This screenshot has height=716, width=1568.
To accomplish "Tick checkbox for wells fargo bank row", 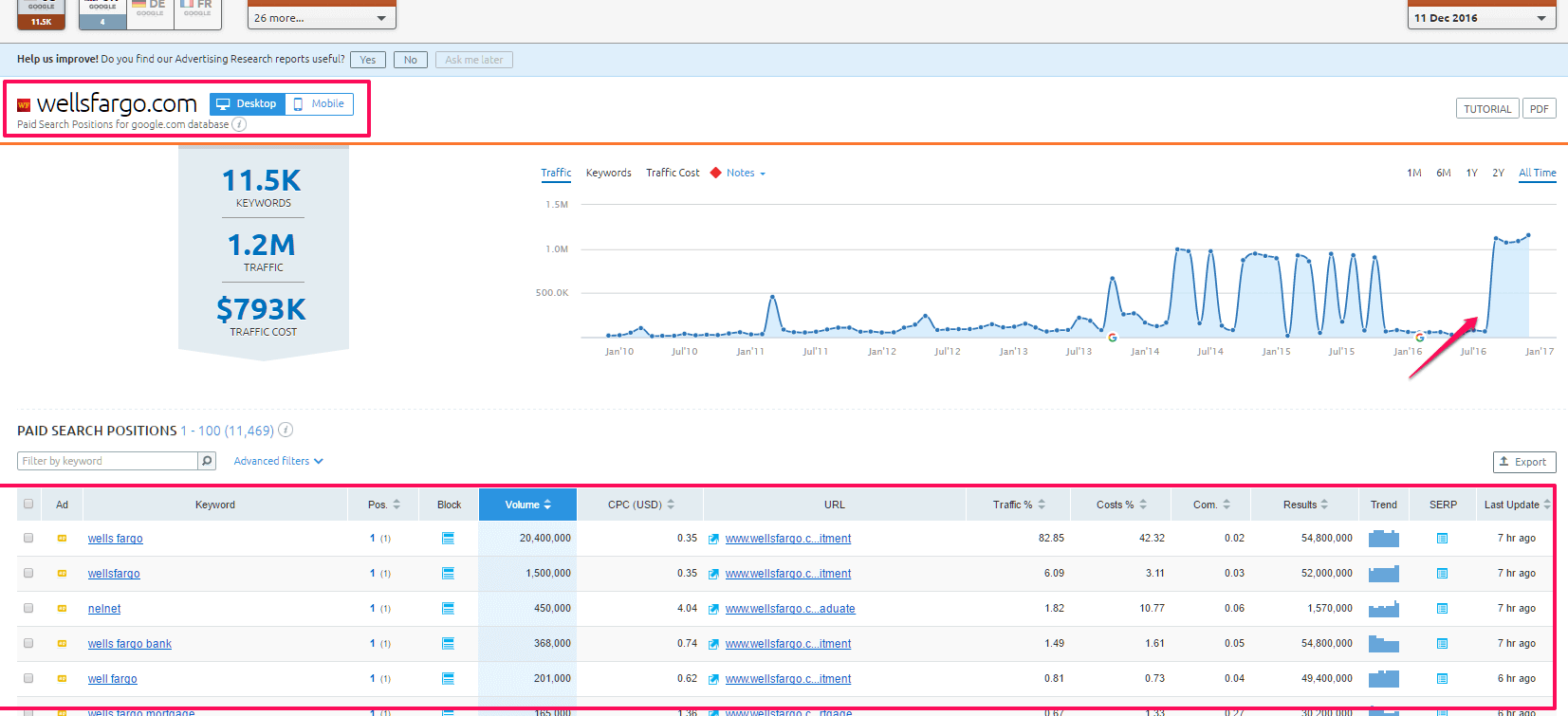I will pyautogui.click(x=28, y=643).
